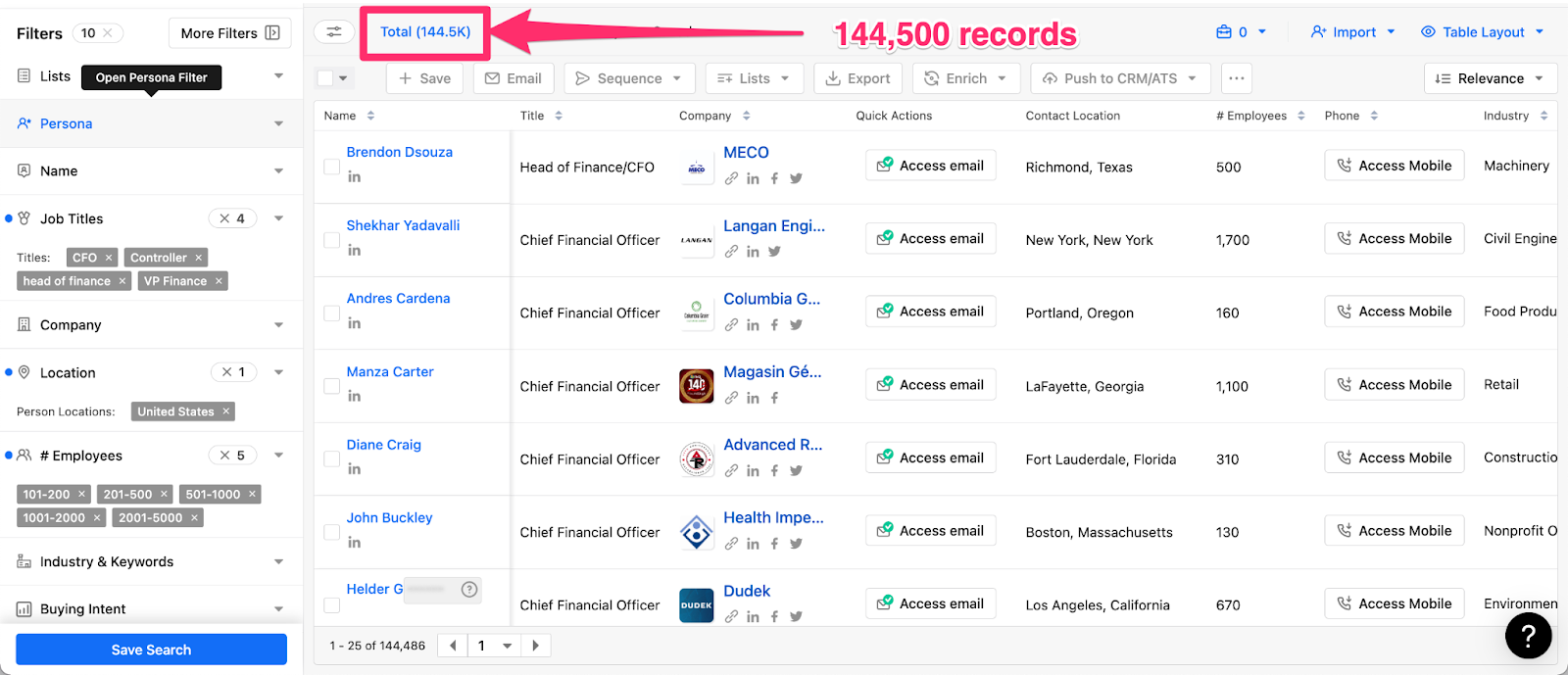Access email for Brendon Dsouza
The height and width of the screenshot is (675, 1568).
pyautogui.click(x=931, y=166)
